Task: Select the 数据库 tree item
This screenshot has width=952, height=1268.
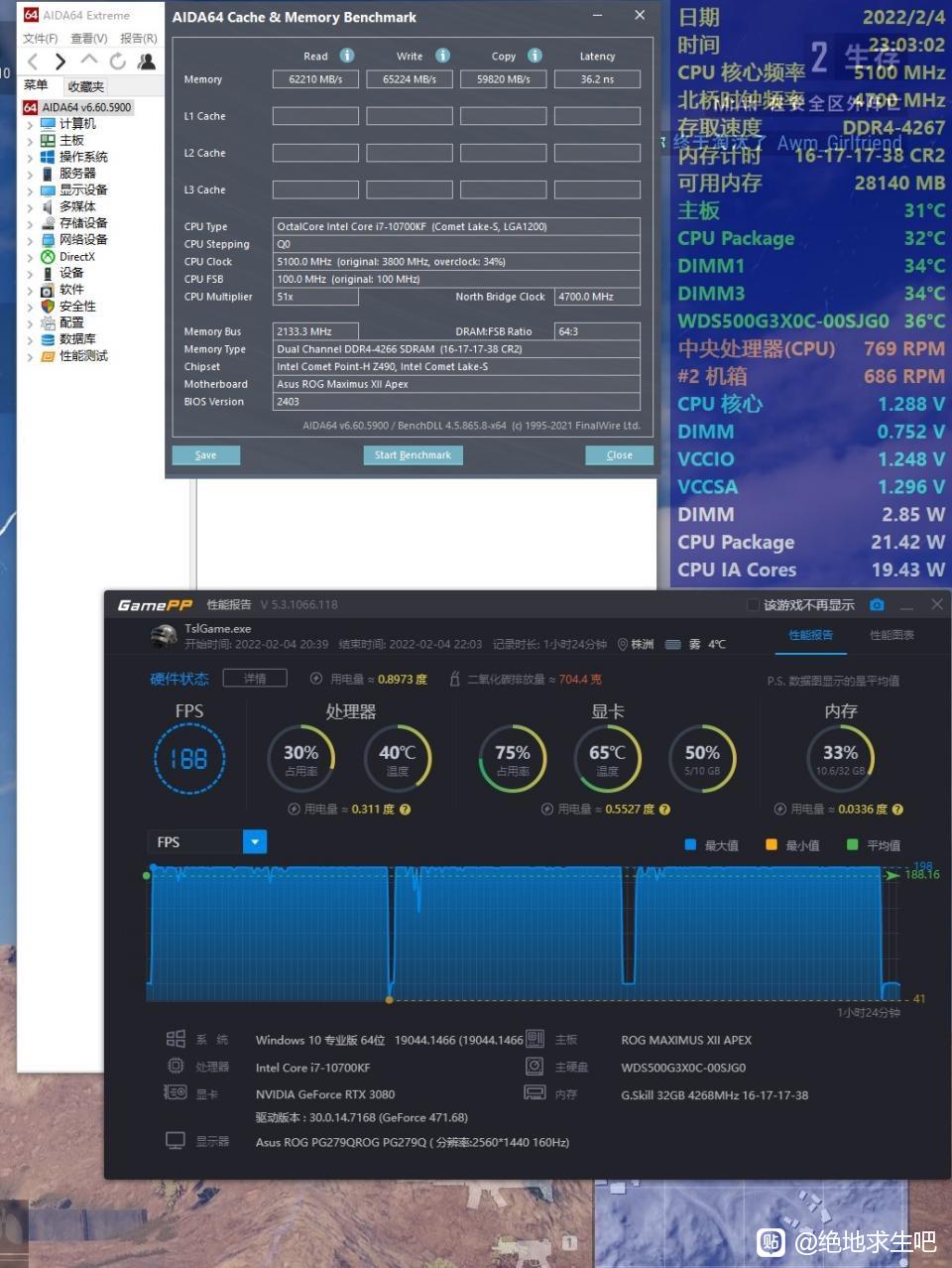Action: pos(77,339)
